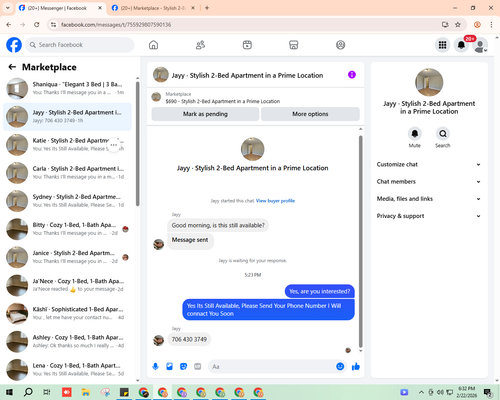Open the Marketplace storefront icon
Image resolution: width=500 pixels, height=400 pixels.
[x=294, y=45]
